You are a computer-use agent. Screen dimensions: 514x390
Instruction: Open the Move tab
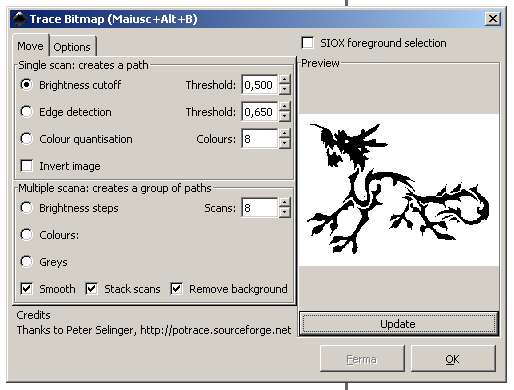[x=30, y=46]
